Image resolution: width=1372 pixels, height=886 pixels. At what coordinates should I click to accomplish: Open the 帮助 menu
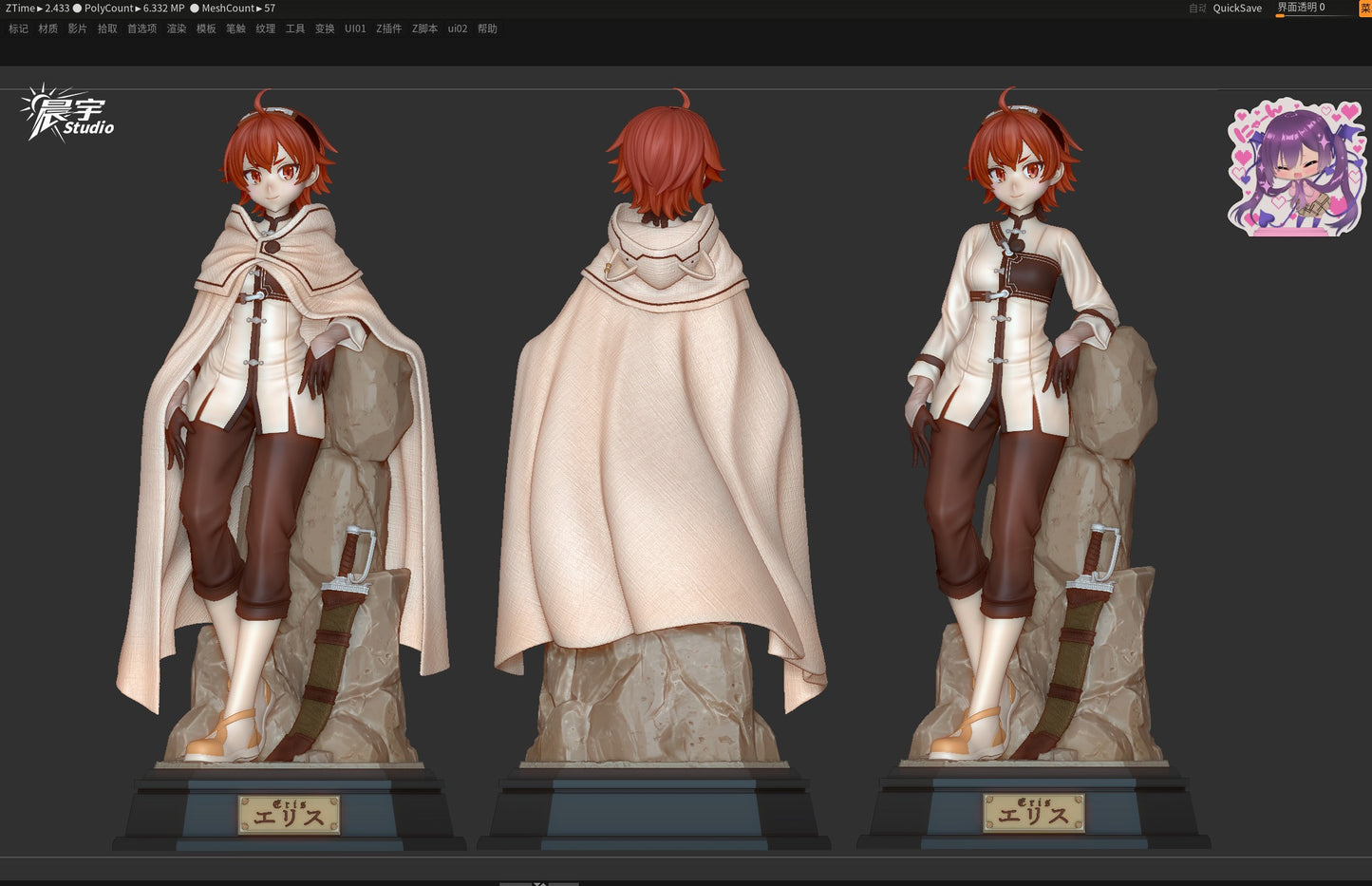pos(487,28)
